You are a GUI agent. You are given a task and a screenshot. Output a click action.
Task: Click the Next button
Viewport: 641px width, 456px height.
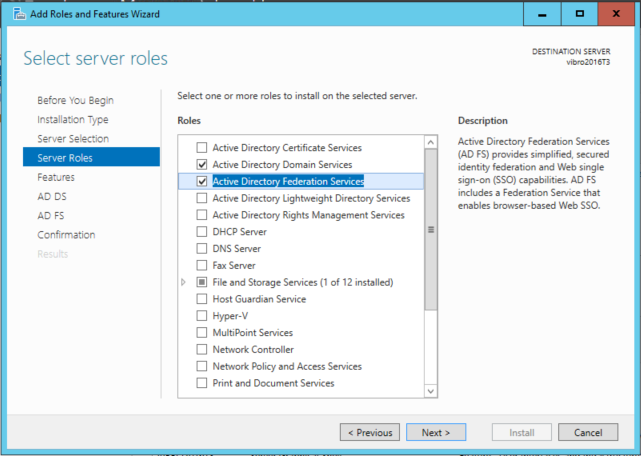[436, 432]
